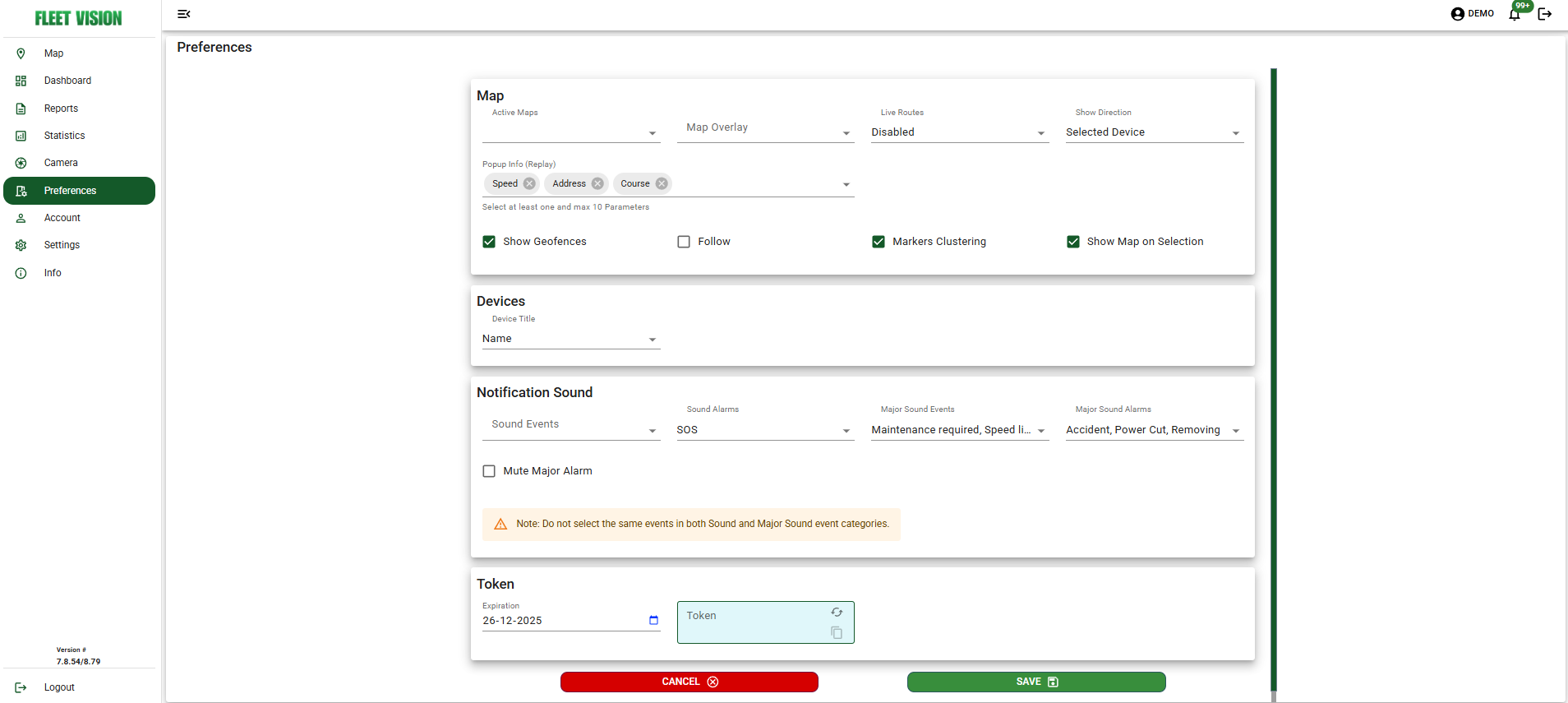Open the notifications bell
Image resolution: width=1568 pixels, height=703 pixels.
(1514, 14)
